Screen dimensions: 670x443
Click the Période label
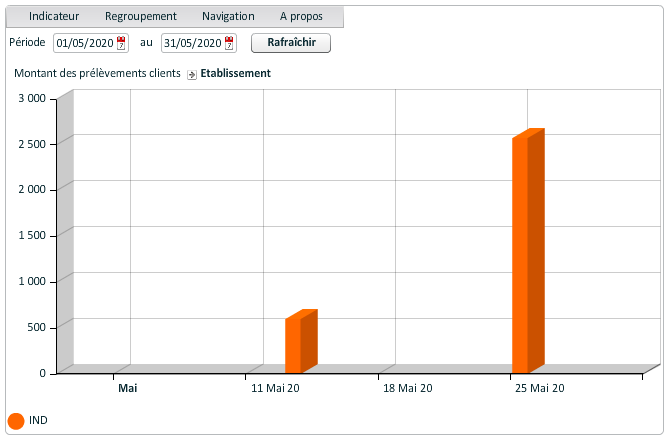click(27, 42)
